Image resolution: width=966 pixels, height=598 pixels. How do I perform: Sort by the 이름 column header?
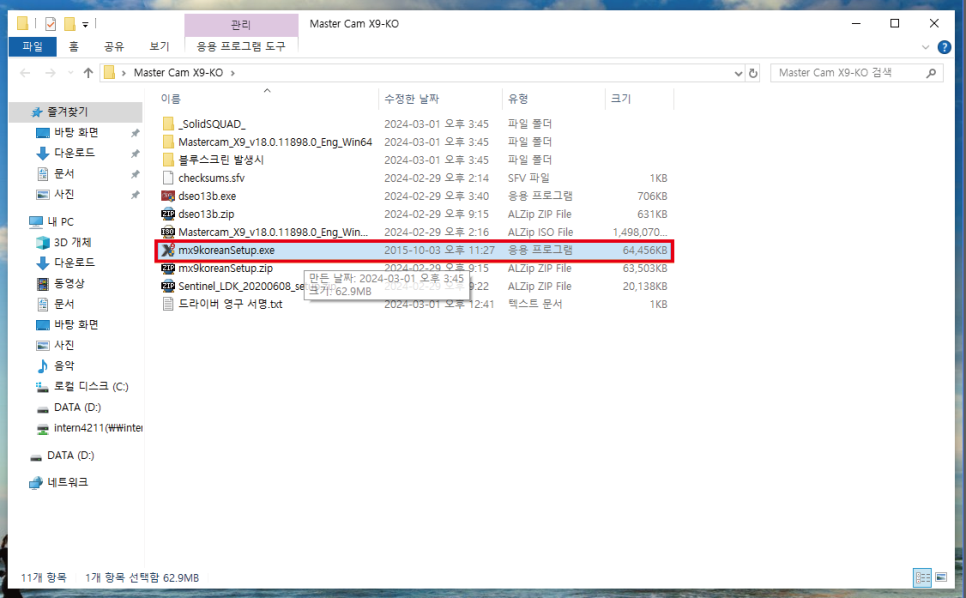pyautogui.click(x=171, y=99)
